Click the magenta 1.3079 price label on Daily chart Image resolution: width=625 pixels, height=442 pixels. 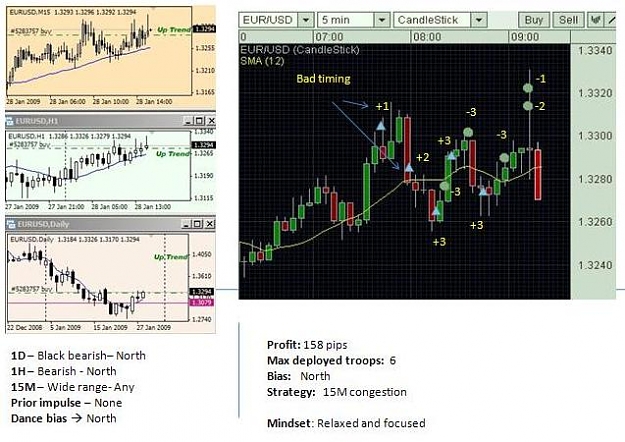[202, 303]
